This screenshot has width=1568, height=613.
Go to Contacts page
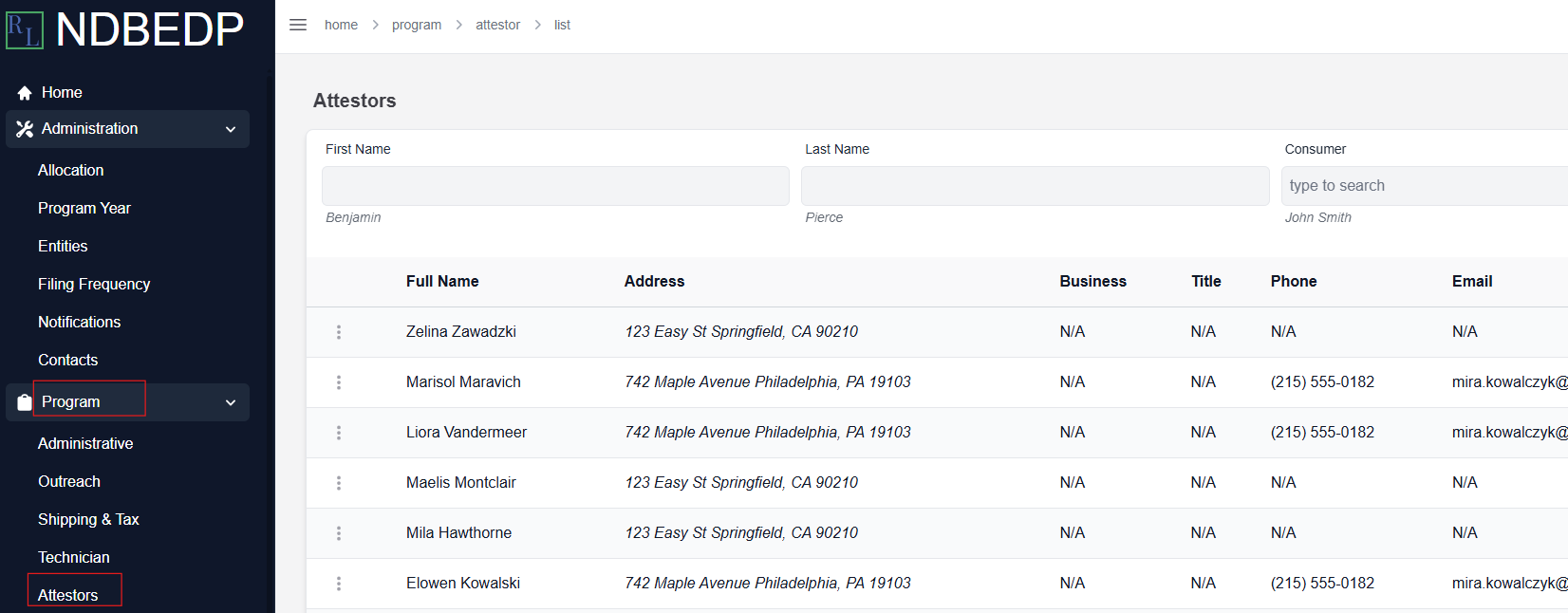pyautogui.click(x=68, y=361)
